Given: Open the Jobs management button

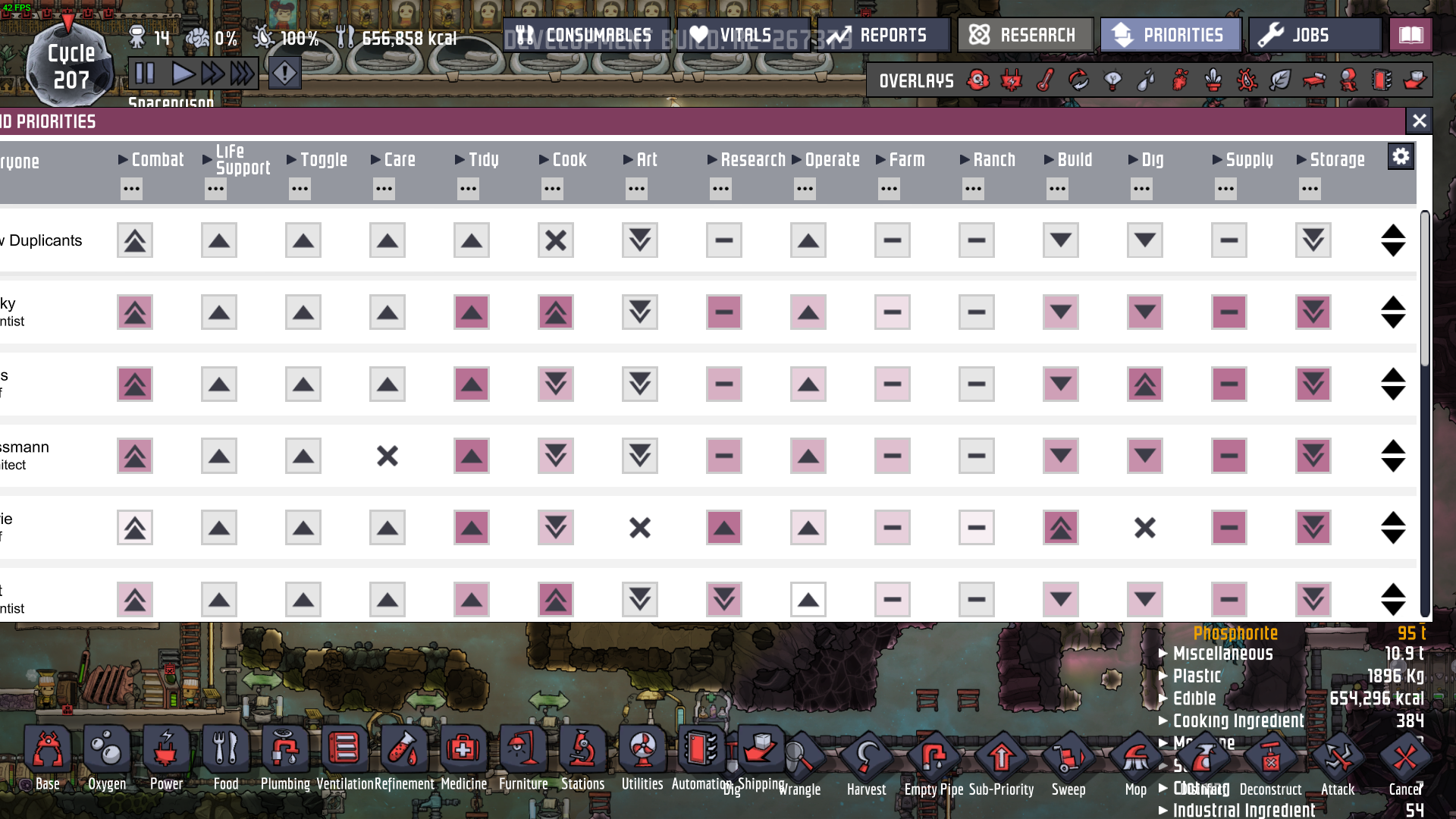Looking at the screenshot, I should click(1313, 35).
